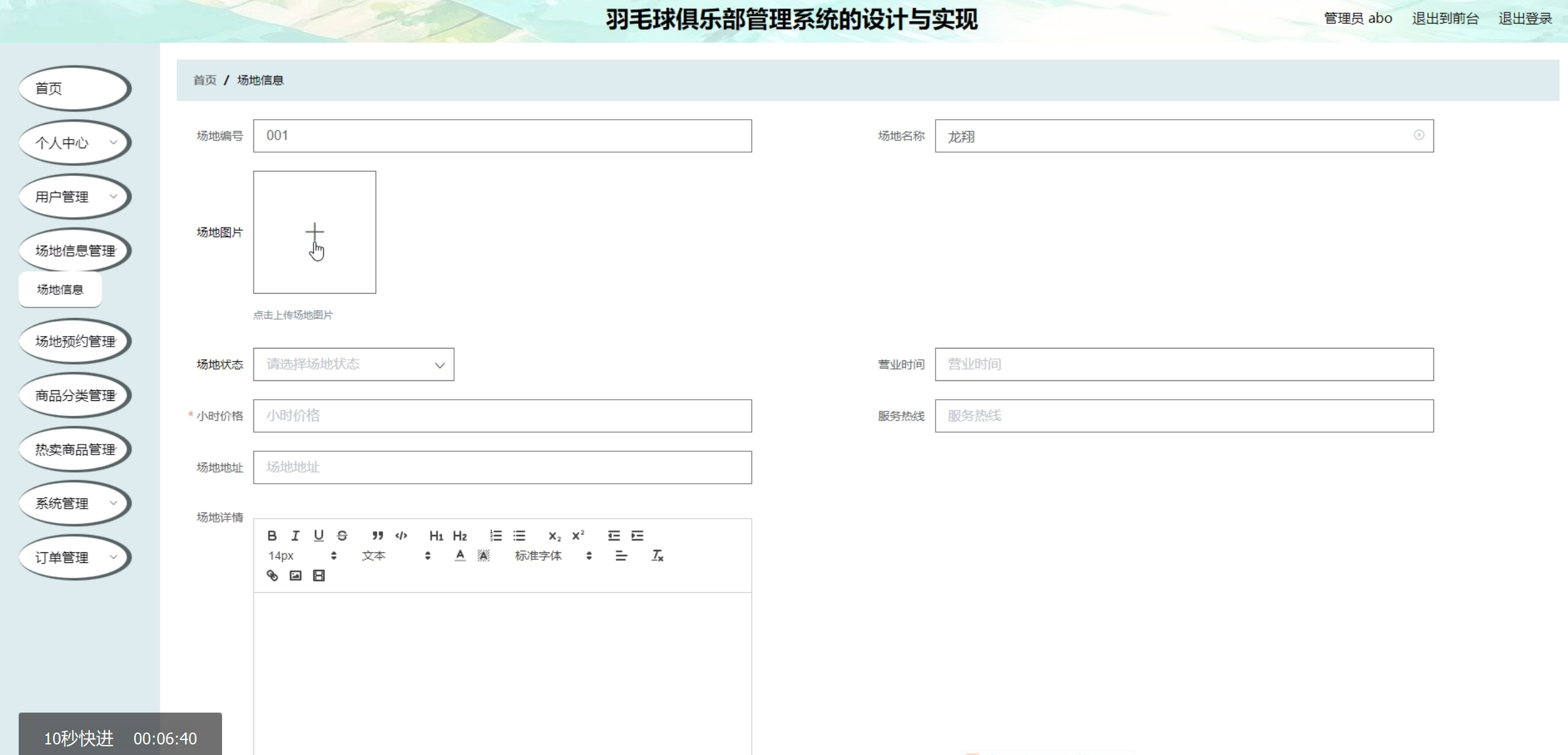Open the 场地预约管理 sidebar menu
The height and width of the screenshot is (755, 1568).
(75, 342)
